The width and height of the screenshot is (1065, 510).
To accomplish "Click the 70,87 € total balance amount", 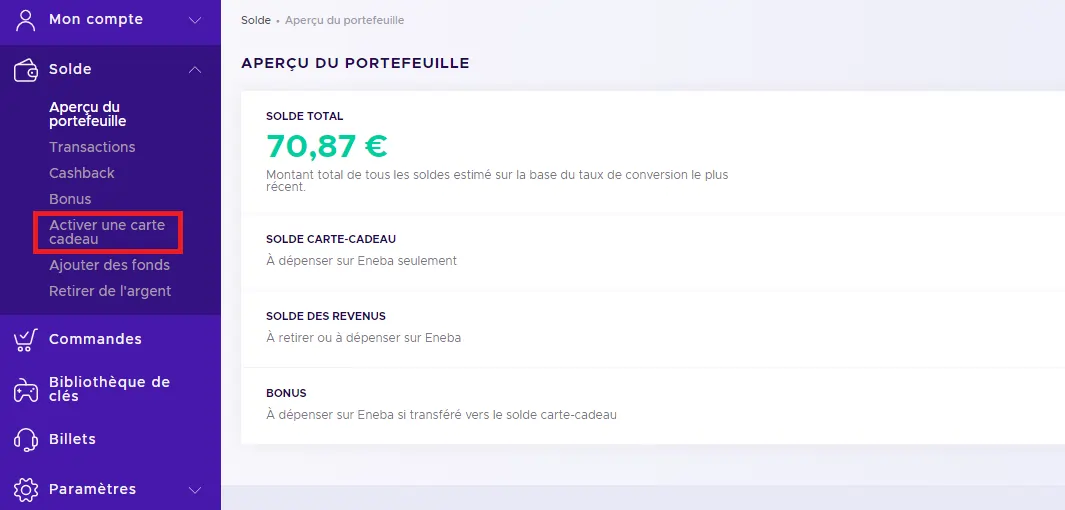I will click(x=327, y=146).
